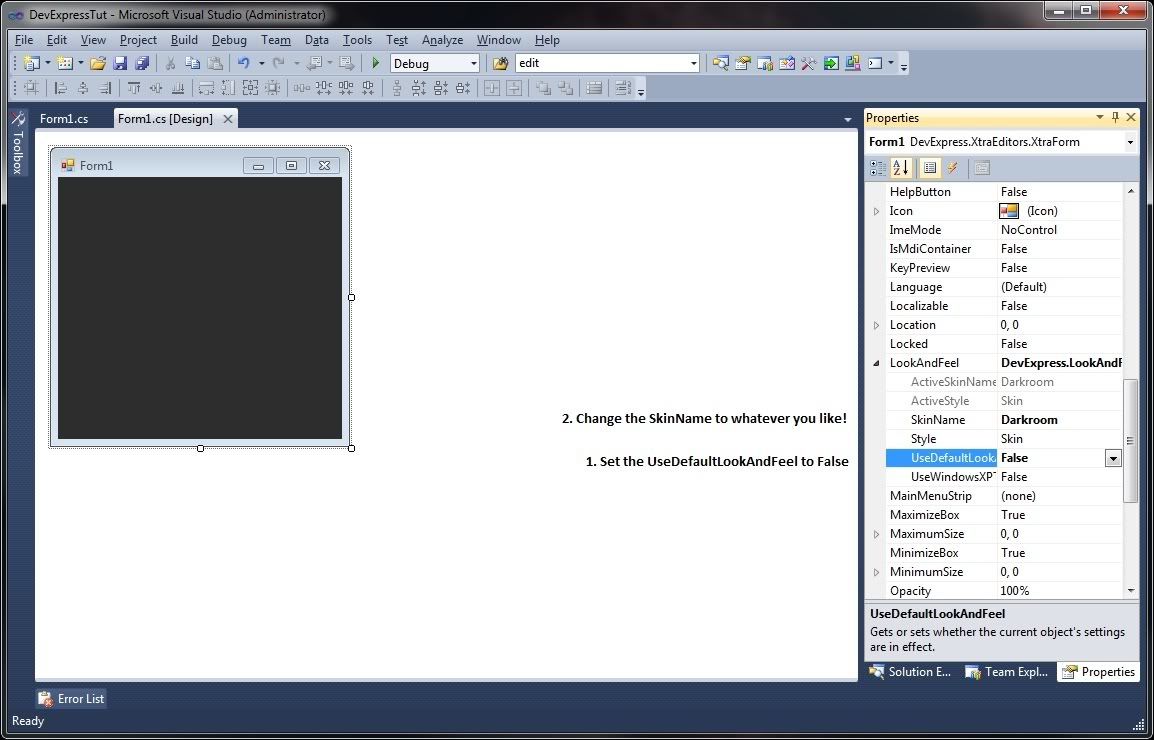
Task: Click the Start Debugging play icon
Action: pyautogui.click(x=376, y=63)
